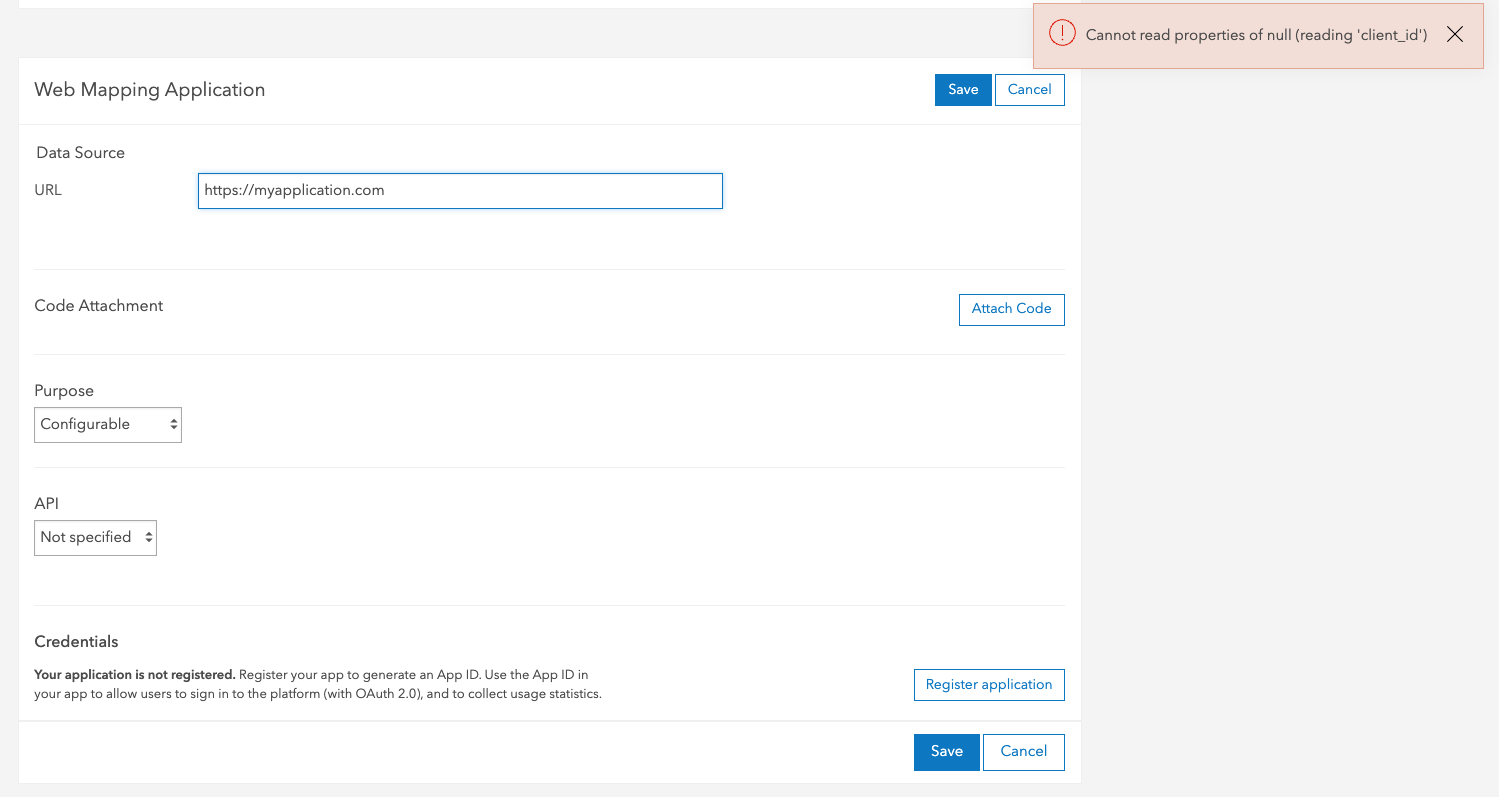Click the up-down arrows on Configurable select
The height and width of the screenshot is (797, 1499).
coord(174,425)
